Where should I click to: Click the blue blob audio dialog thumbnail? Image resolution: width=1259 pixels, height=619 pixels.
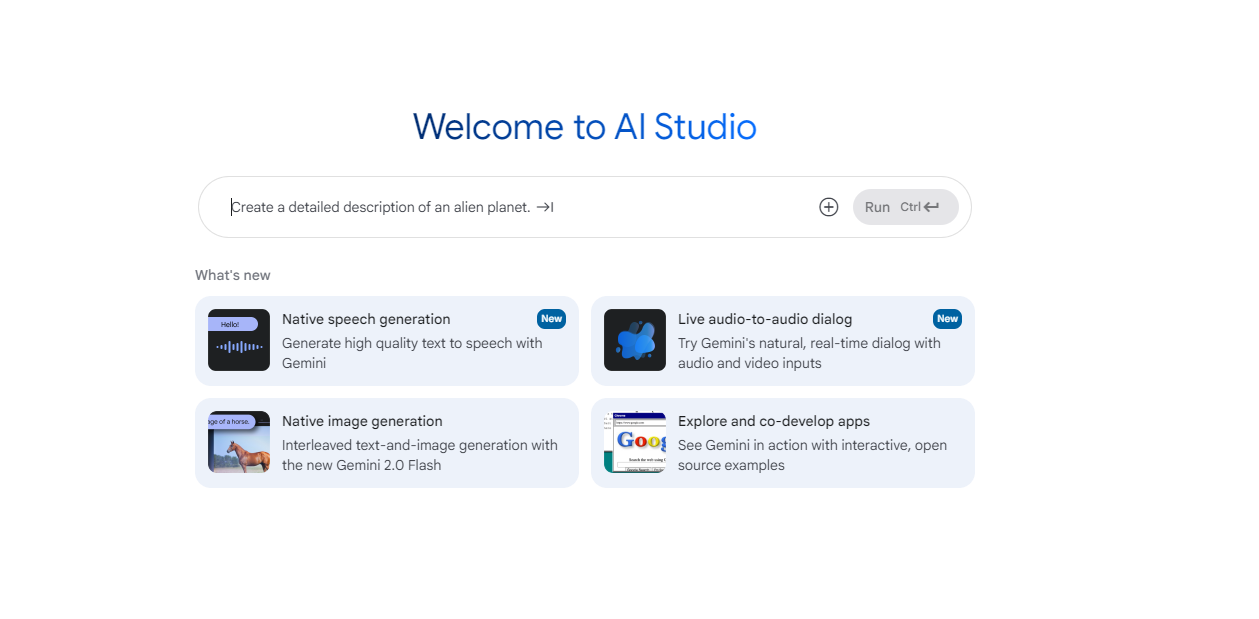click(635, 340)
